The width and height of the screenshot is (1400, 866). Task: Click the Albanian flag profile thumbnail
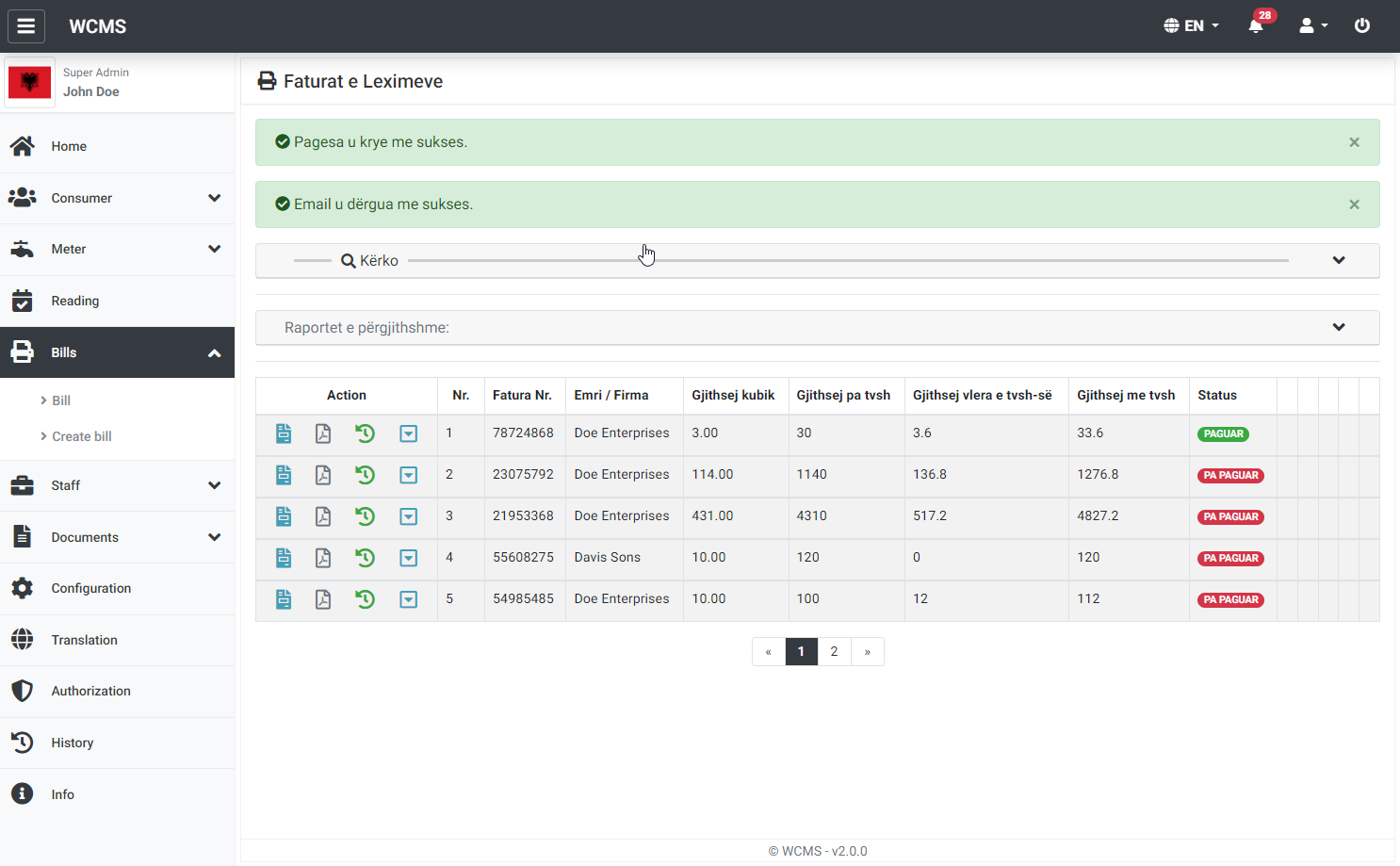(x=29, y=83)
